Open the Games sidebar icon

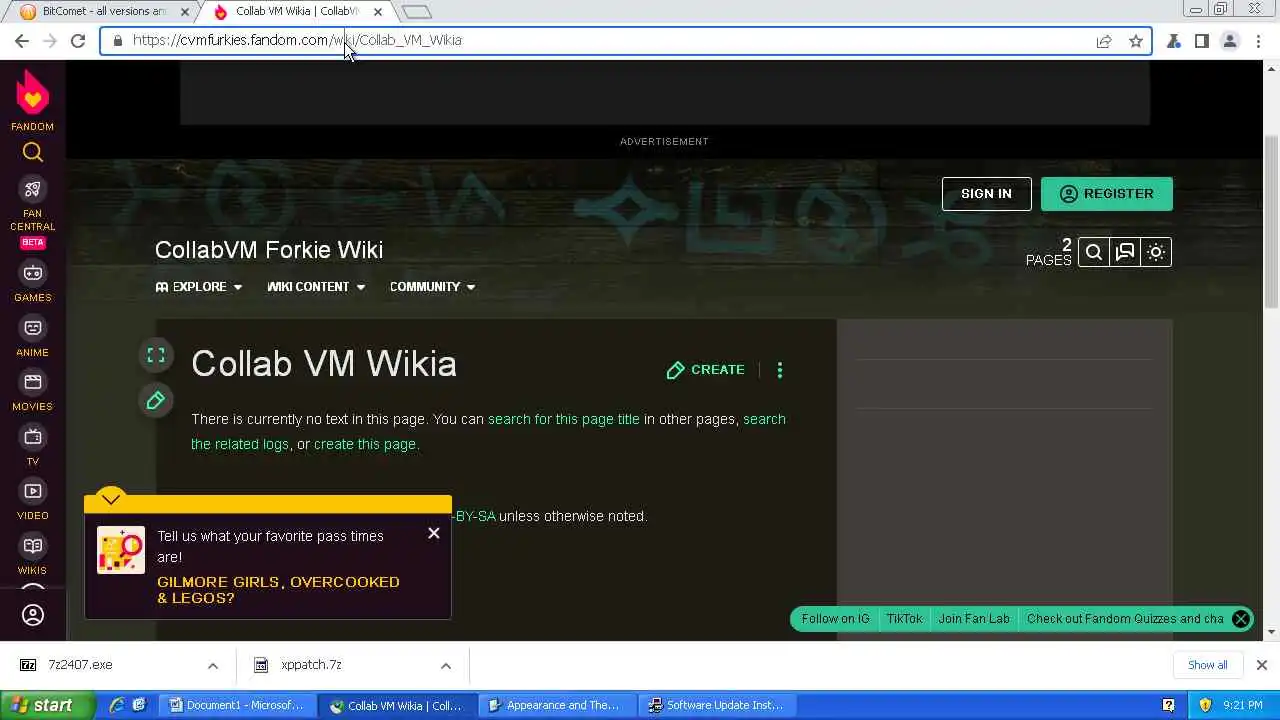[x=33, y=273]
